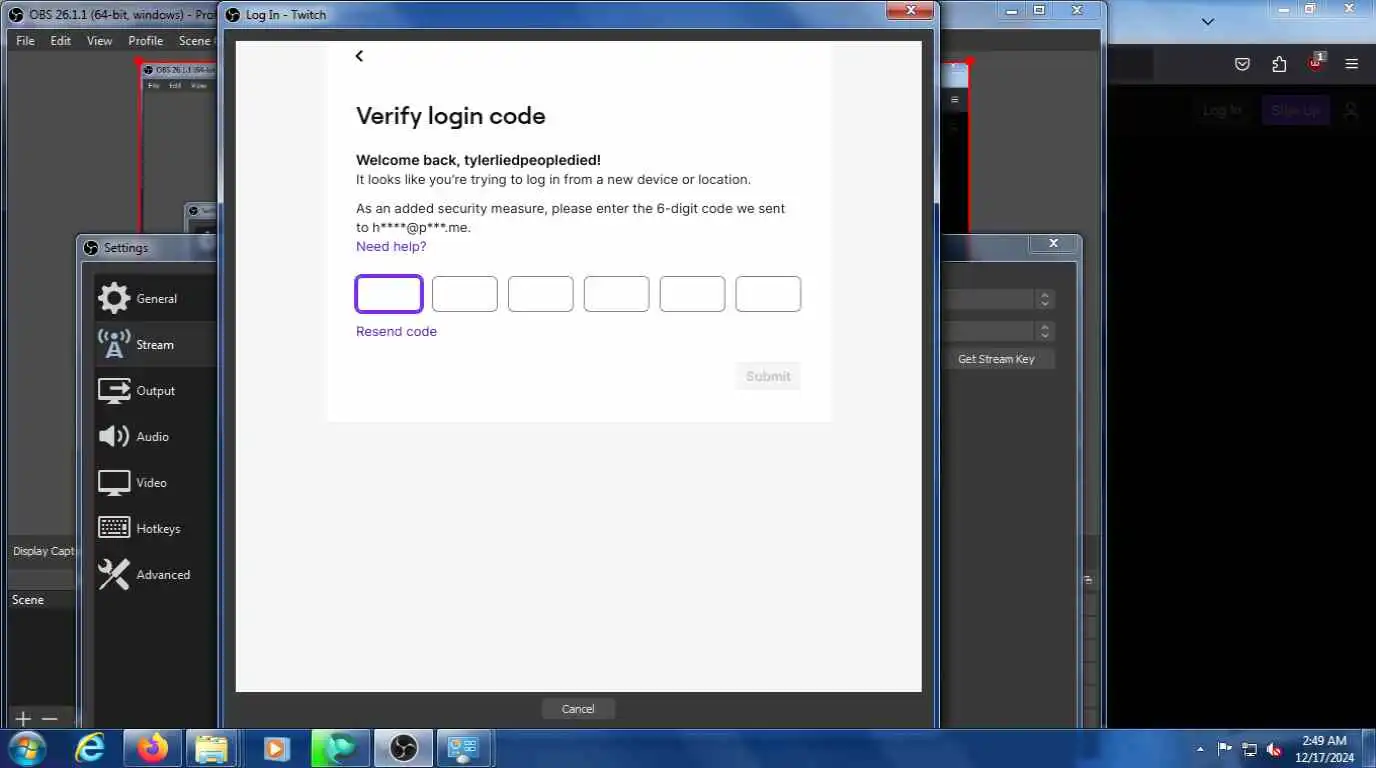Open Hotkeys settings in OBS Settings

(x=155, y=528)
